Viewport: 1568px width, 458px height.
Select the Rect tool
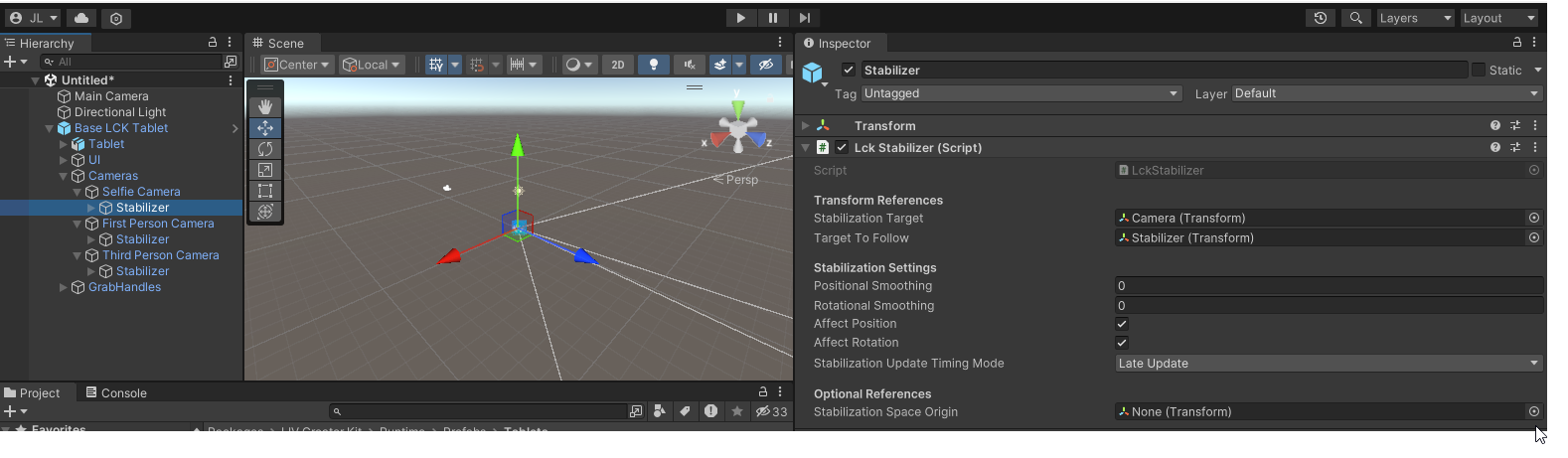point(265,191)
